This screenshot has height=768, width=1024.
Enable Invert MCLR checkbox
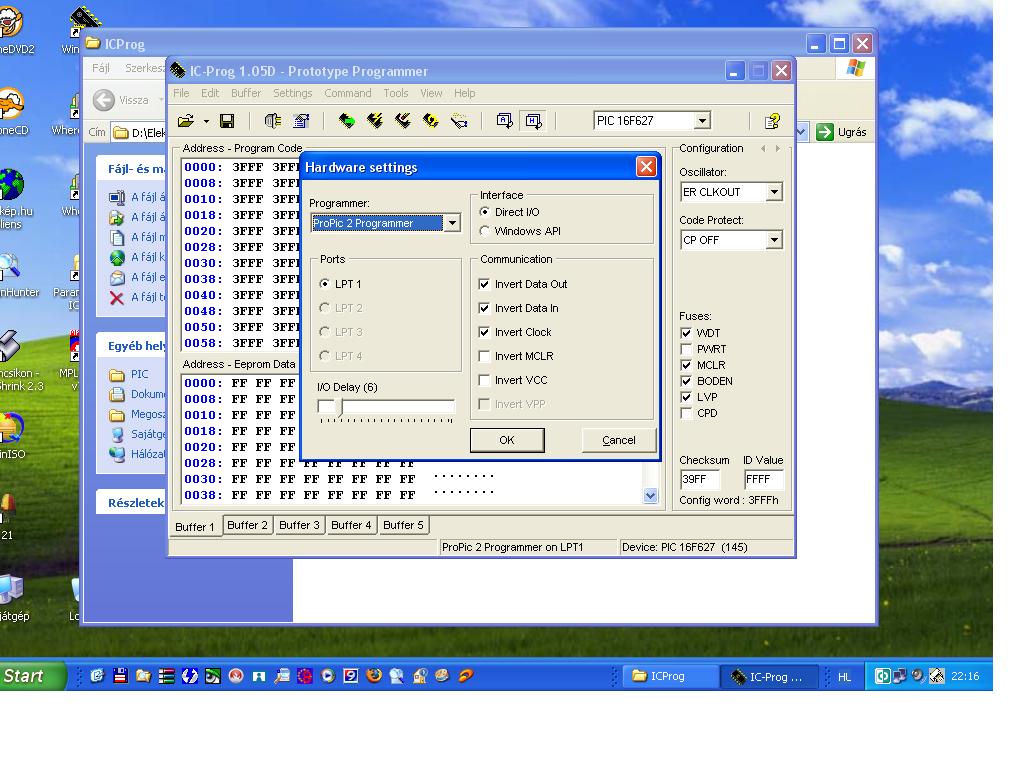point(484,357)
